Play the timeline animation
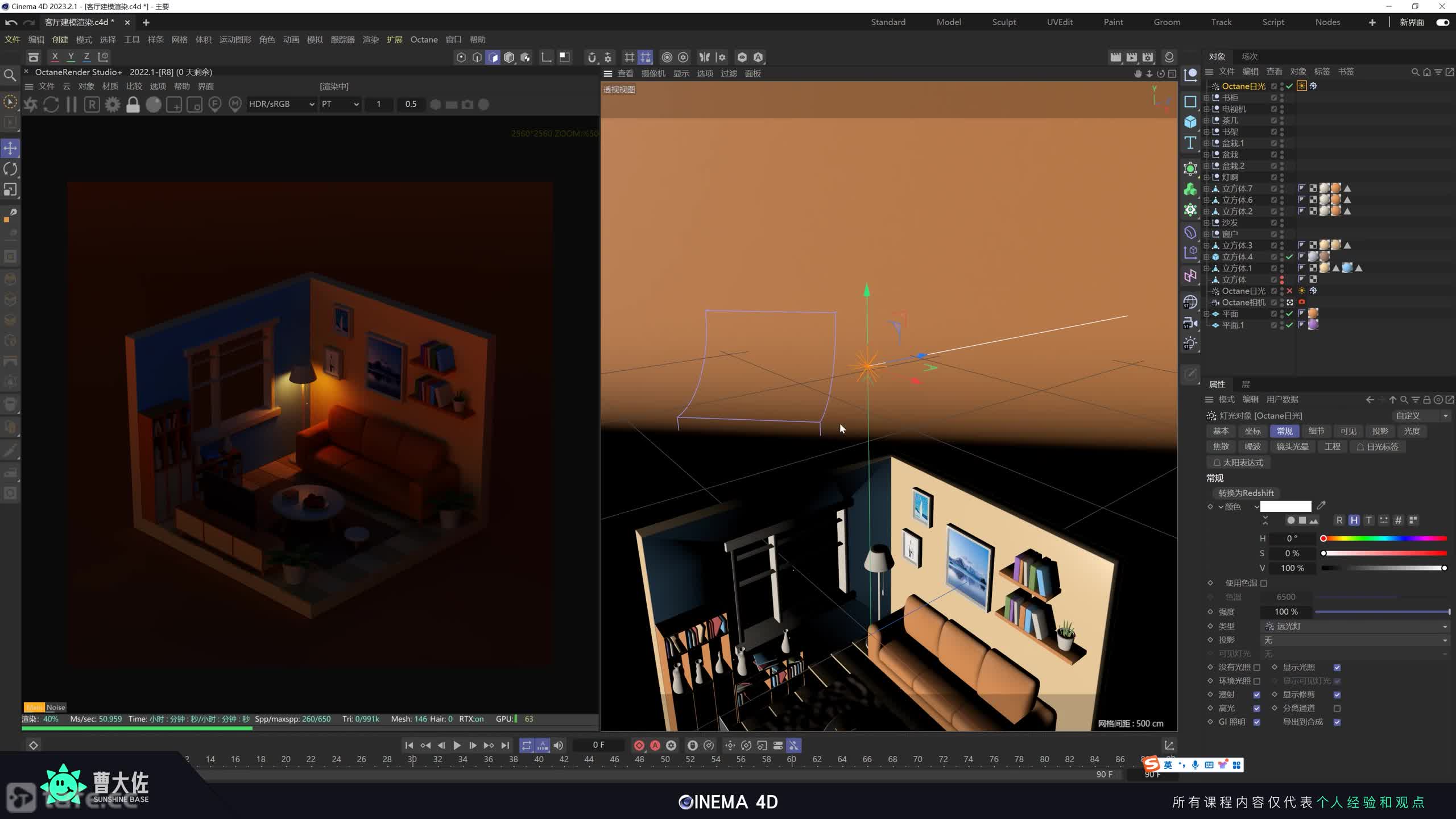 pos(457,745)
